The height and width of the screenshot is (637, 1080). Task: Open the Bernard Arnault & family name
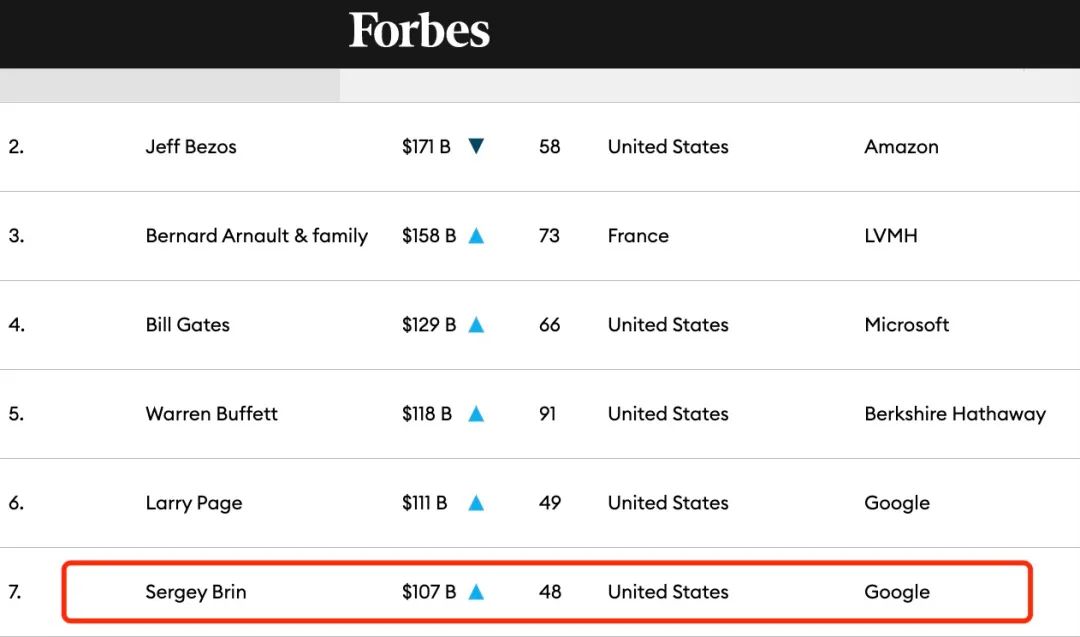pyautogui.click(x=257, y=236)
